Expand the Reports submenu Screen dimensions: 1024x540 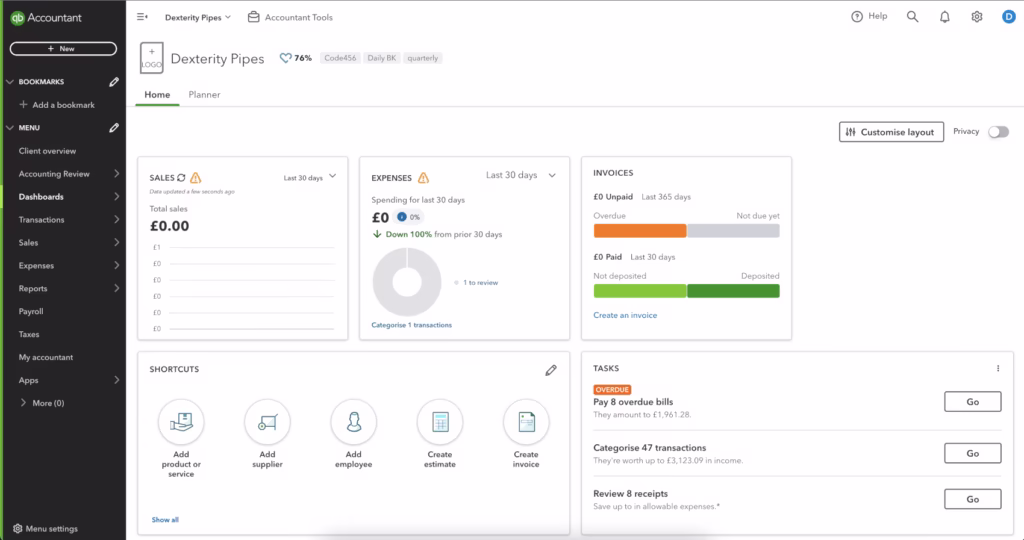tap(116, 288)
